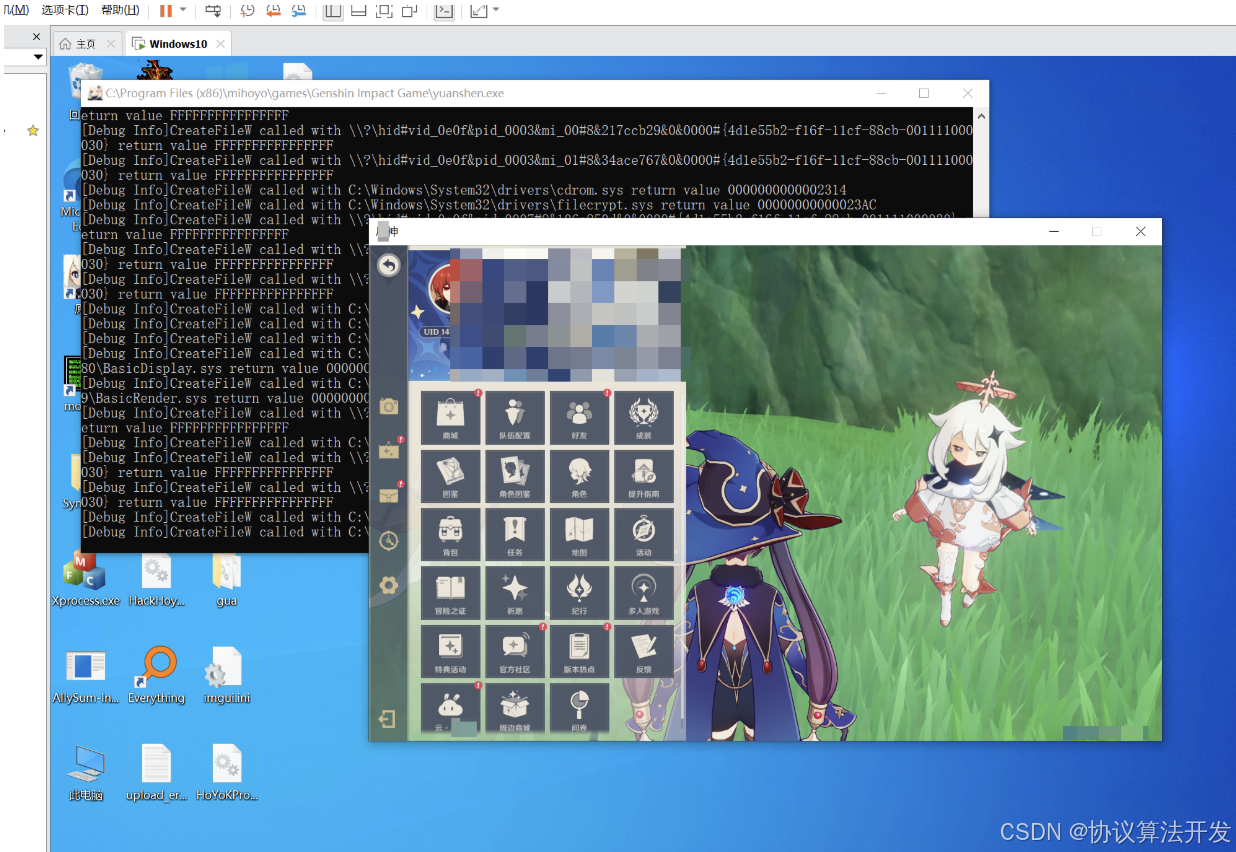Open the 好友 friends tile
Image resolution: width=1236 pixels, height=852 pixels.
(x=579, y=417)
